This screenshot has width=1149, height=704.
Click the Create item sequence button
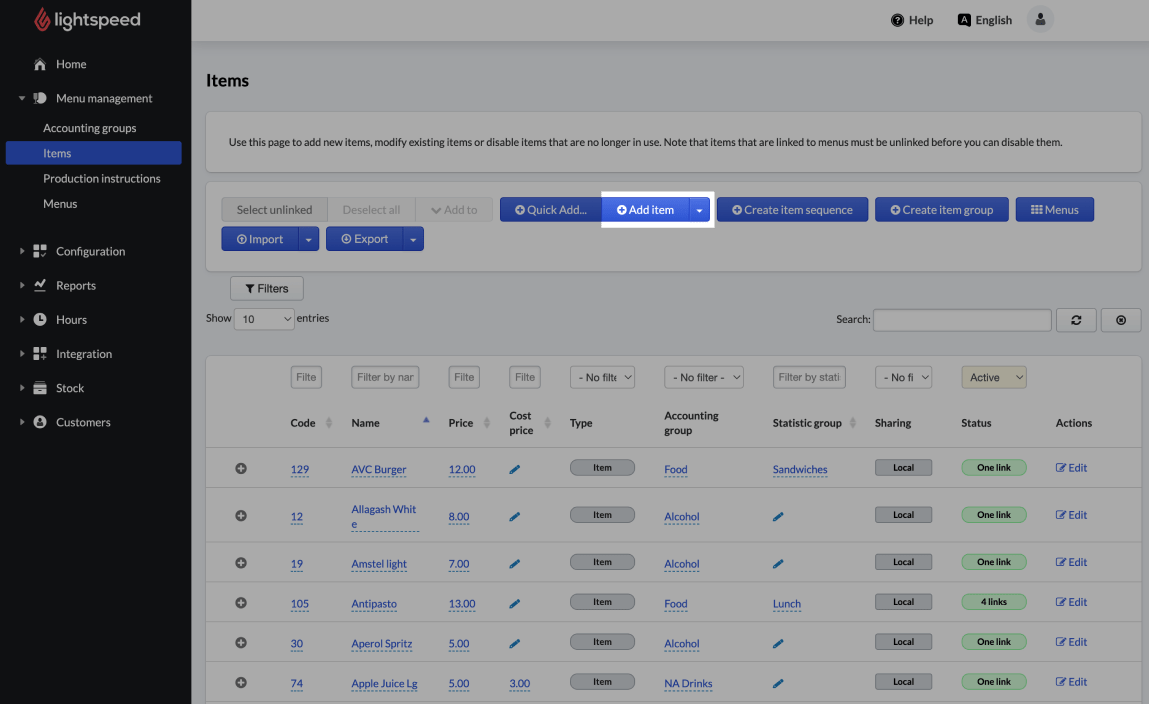point(792,210)
